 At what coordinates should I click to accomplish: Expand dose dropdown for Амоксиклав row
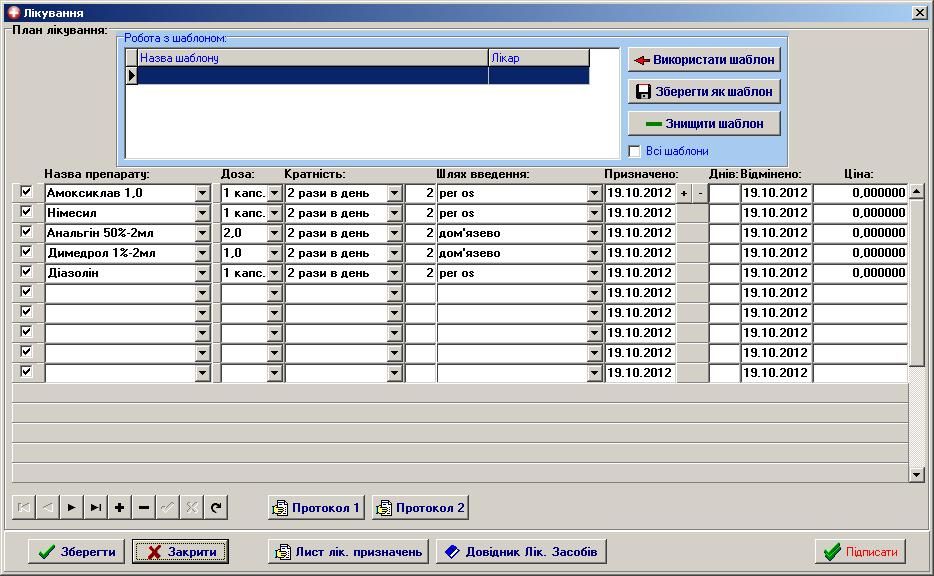point(274,193)
